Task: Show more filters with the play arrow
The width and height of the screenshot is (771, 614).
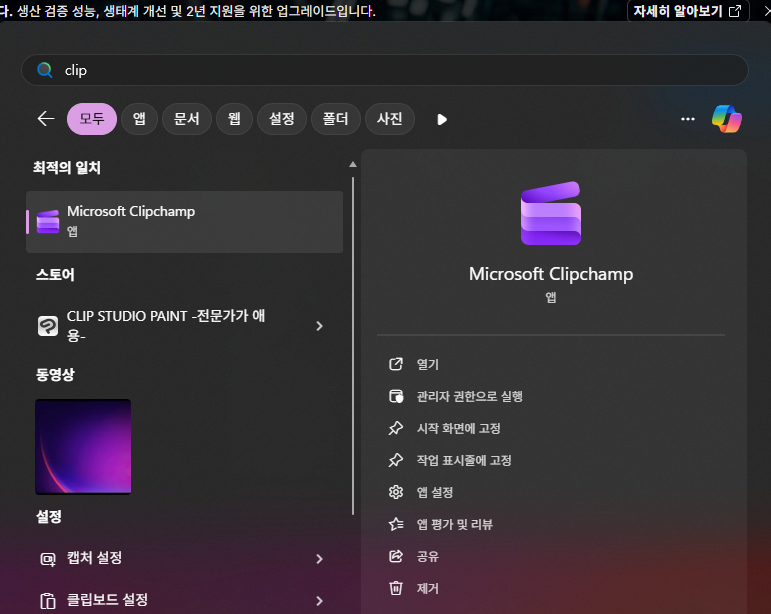Action: coord(442,119)
